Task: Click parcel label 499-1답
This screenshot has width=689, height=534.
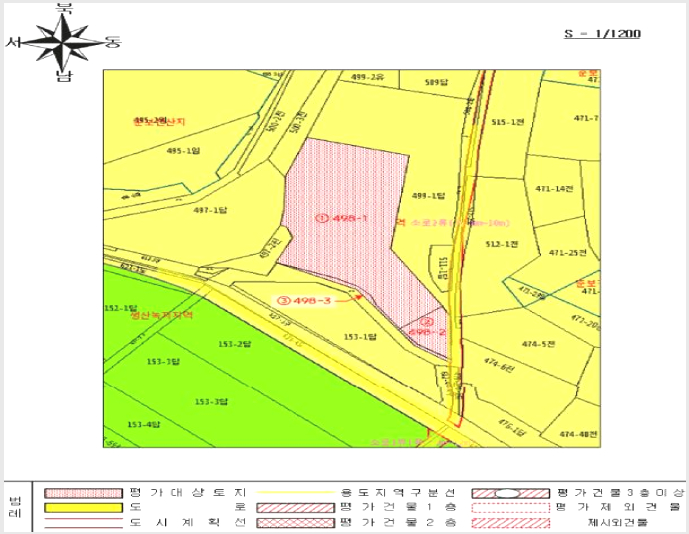Action: pyautogui.click(x=428, y=196)
